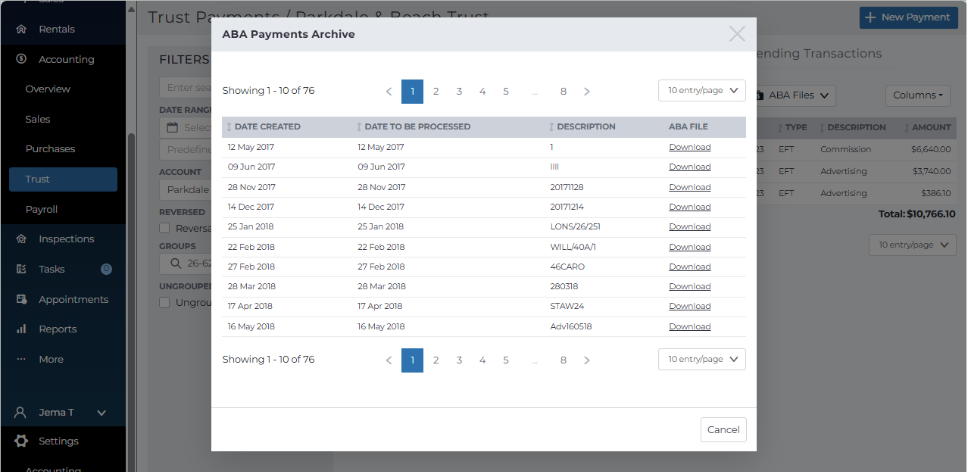Open the Predefined date range dropdown
Viewport: 967px width, 472px height.
click(x=185, y=149)
